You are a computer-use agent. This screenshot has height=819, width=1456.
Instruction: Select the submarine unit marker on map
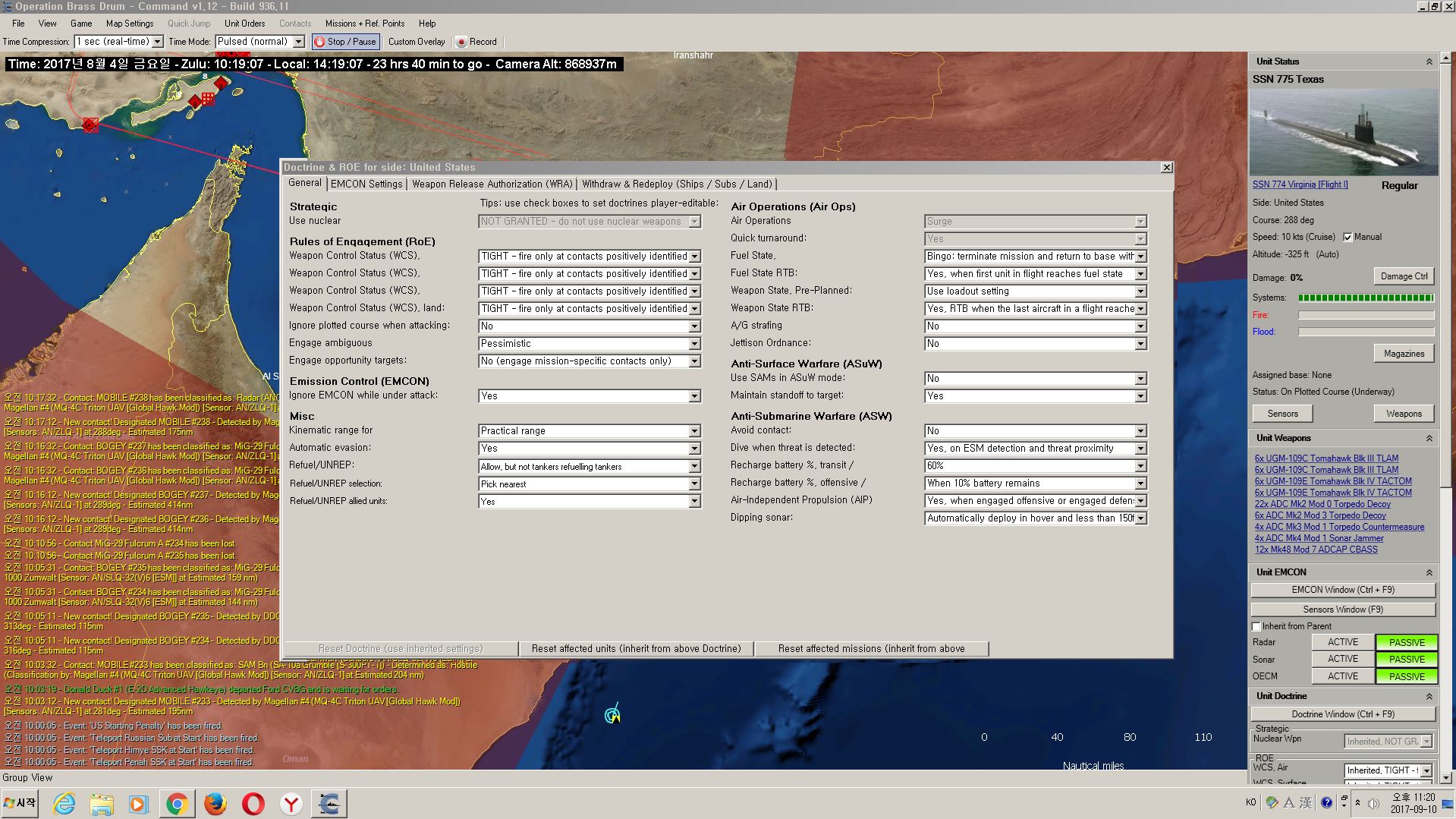[x=612, y=714]
